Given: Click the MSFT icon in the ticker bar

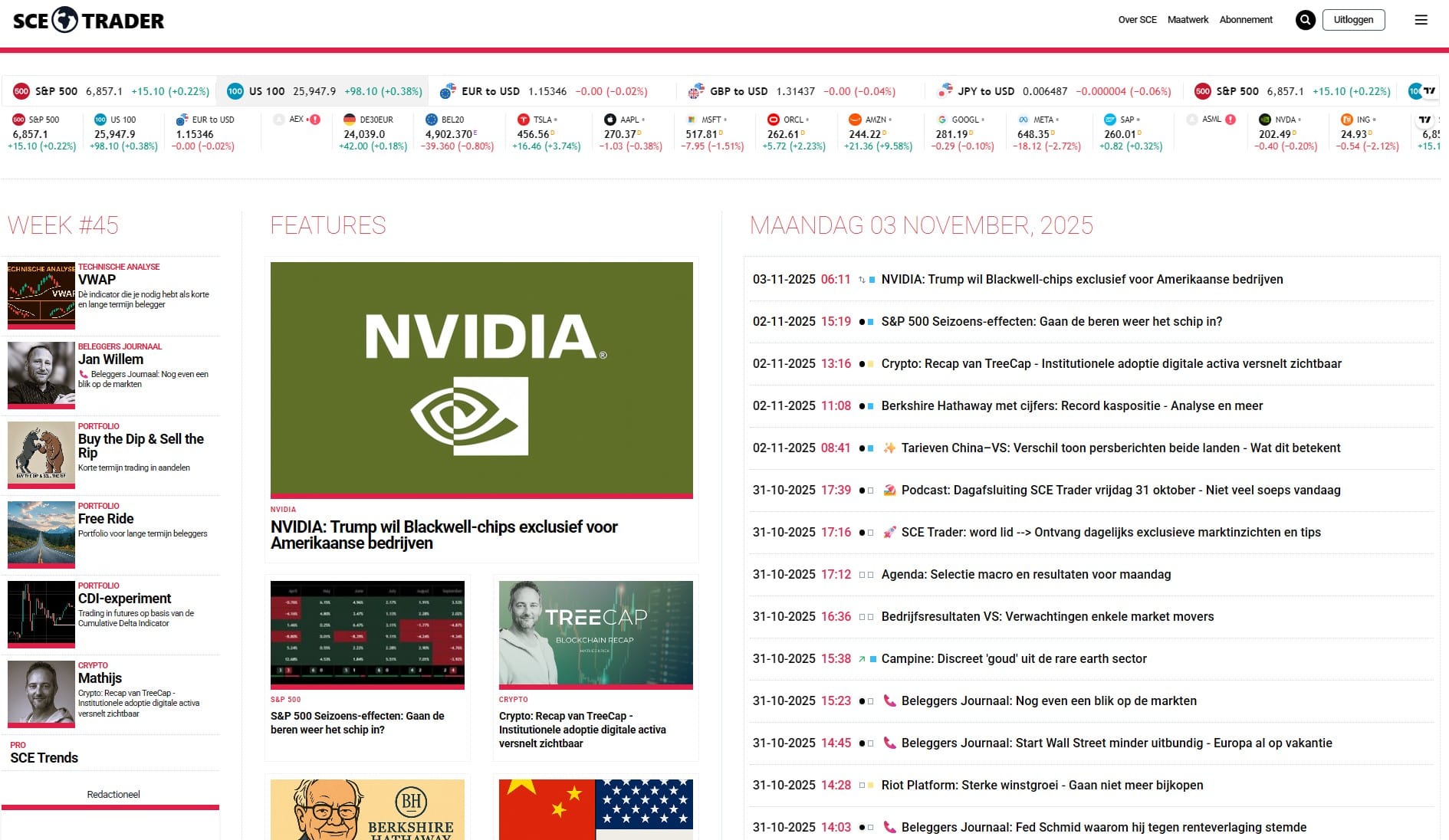Looking at the screenshot, I should tap(691, 120).
